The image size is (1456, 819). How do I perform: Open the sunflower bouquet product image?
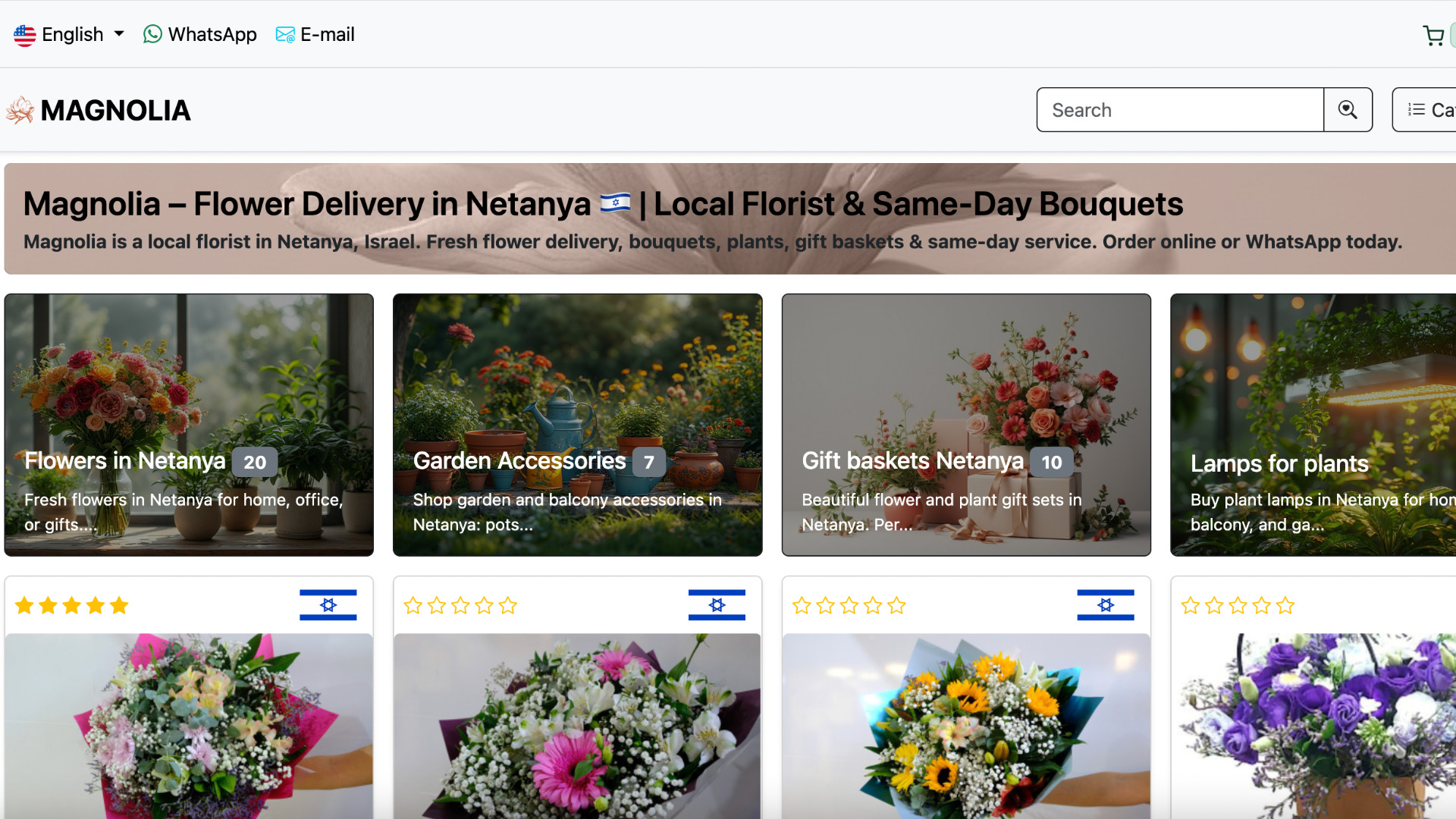click(966, 726)
